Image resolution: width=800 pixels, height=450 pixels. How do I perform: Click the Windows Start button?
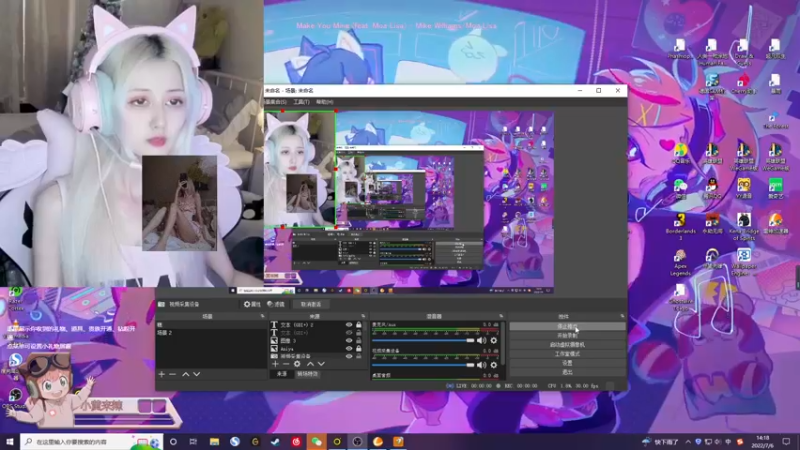pyautogui.click(x=10, y=442)
